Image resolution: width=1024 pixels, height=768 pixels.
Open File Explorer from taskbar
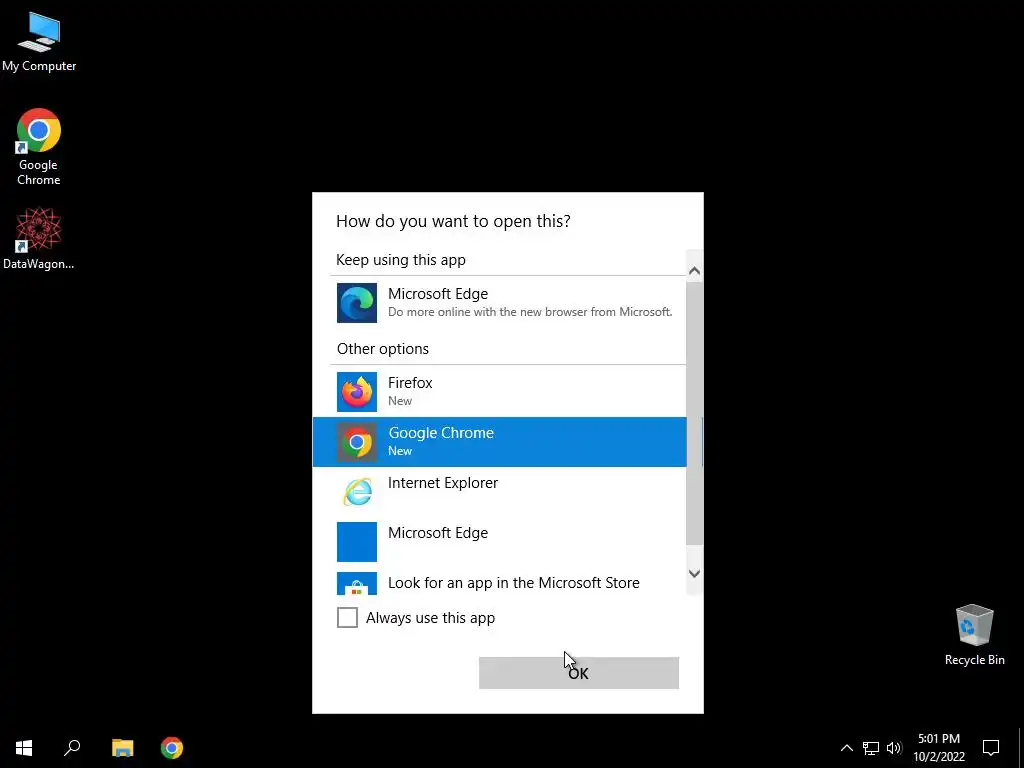(122, 748)
